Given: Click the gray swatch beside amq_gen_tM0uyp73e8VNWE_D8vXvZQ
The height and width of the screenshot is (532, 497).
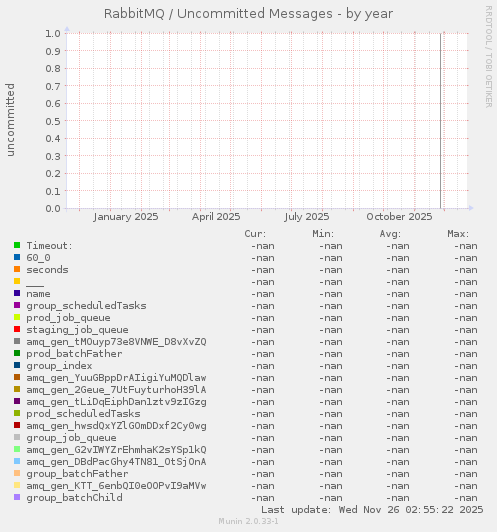Looking at the screenshot, I should tap(17, 341).
